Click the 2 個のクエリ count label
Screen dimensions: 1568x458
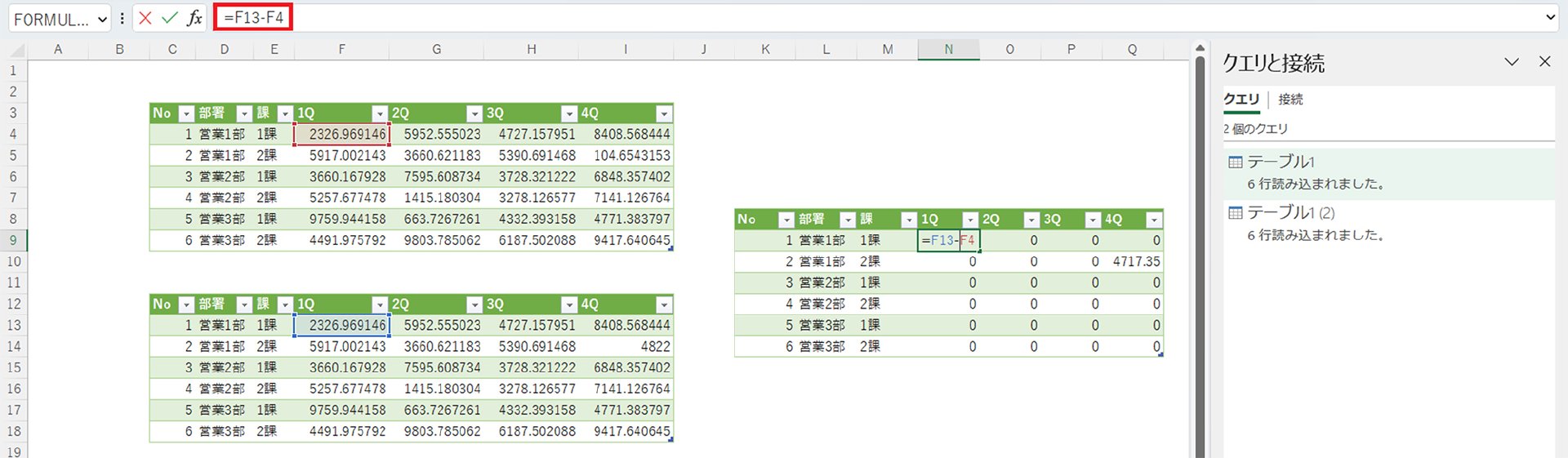coord(1255,129)
